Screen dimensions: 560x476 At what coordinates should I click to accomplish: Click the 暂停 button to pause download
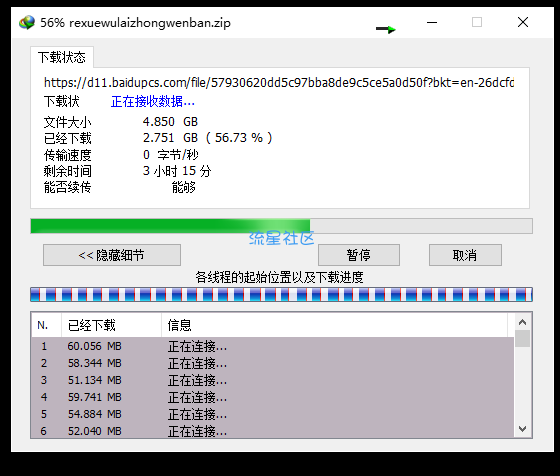[x=359, y=255]
